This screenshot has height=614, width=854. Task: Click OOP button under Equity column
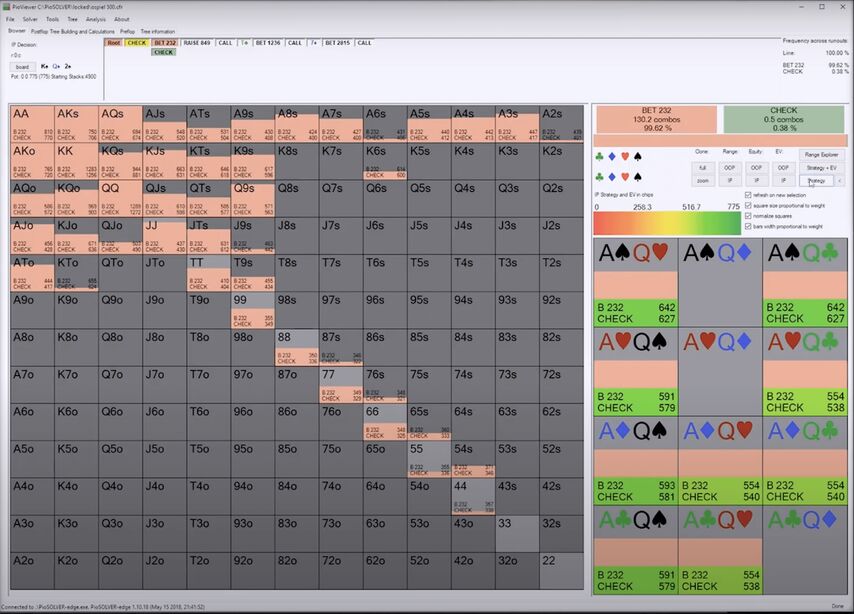pos(756,168)
